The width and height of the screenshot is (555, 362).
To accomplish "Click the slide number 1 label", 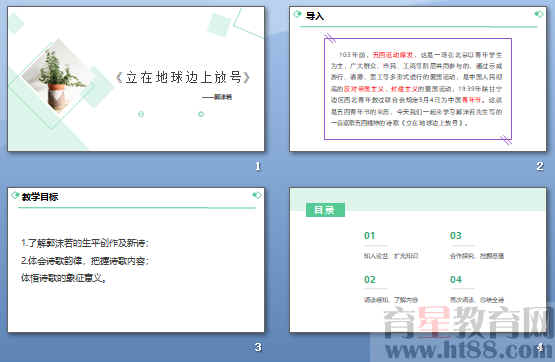I will click(258, 166).
